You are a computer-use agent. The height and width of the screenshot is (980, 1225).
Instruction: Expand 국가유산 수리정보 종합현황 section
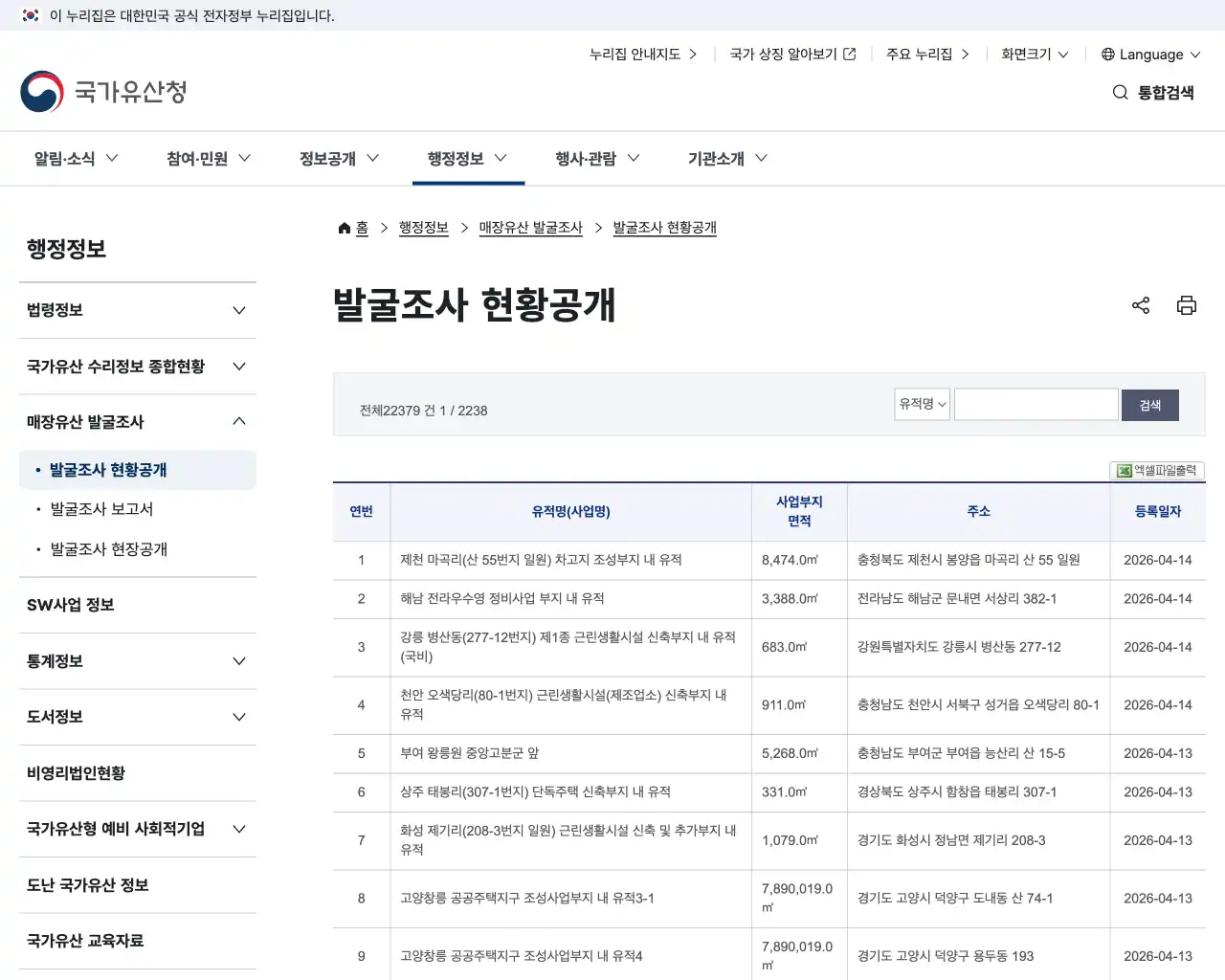pos(138,367)
